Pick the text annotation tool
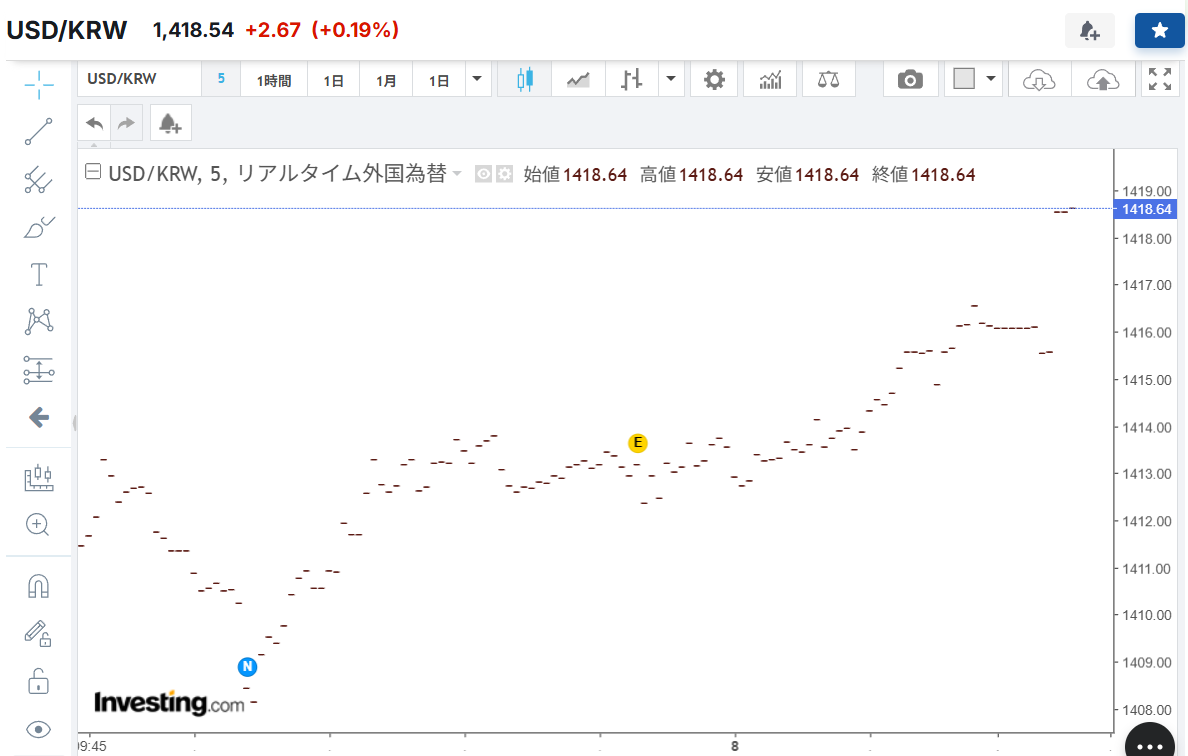Viewport: 1188px width, 756px height. click(x=39, y=274)
